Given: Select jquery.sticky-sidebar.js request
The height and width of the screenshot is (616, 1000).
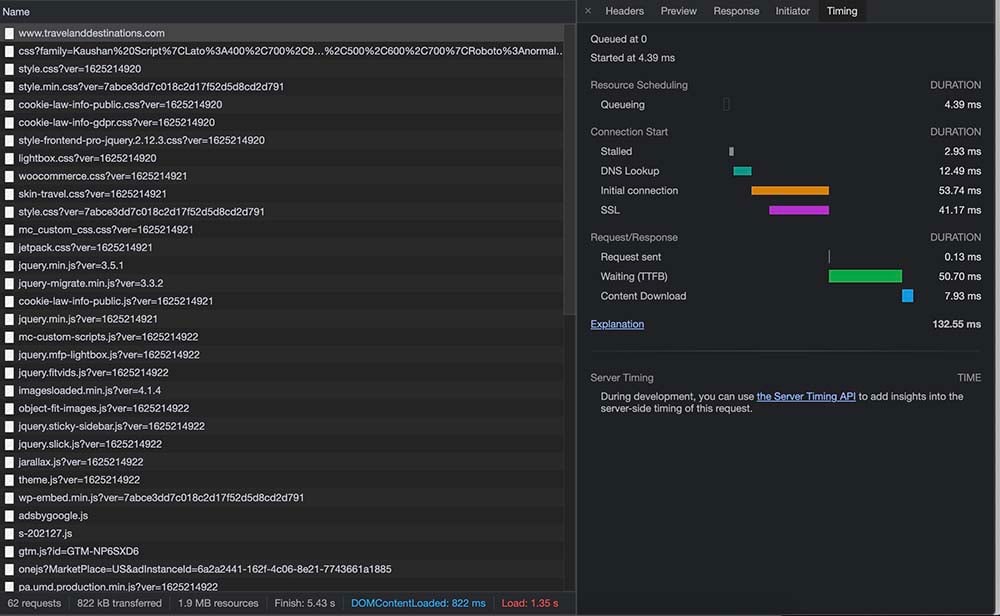Looking at the screenshot, I should (282, 426).
